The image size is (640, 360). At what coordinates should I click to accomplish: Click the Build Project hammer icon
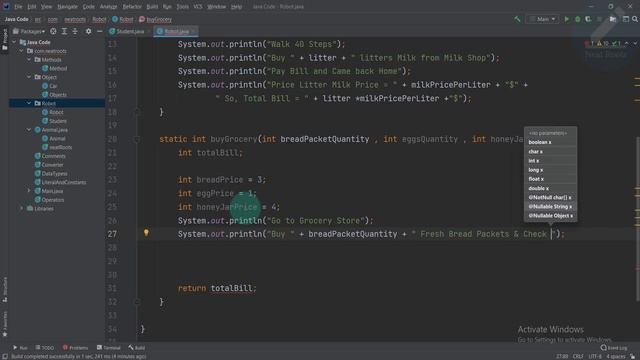[517, 19]
